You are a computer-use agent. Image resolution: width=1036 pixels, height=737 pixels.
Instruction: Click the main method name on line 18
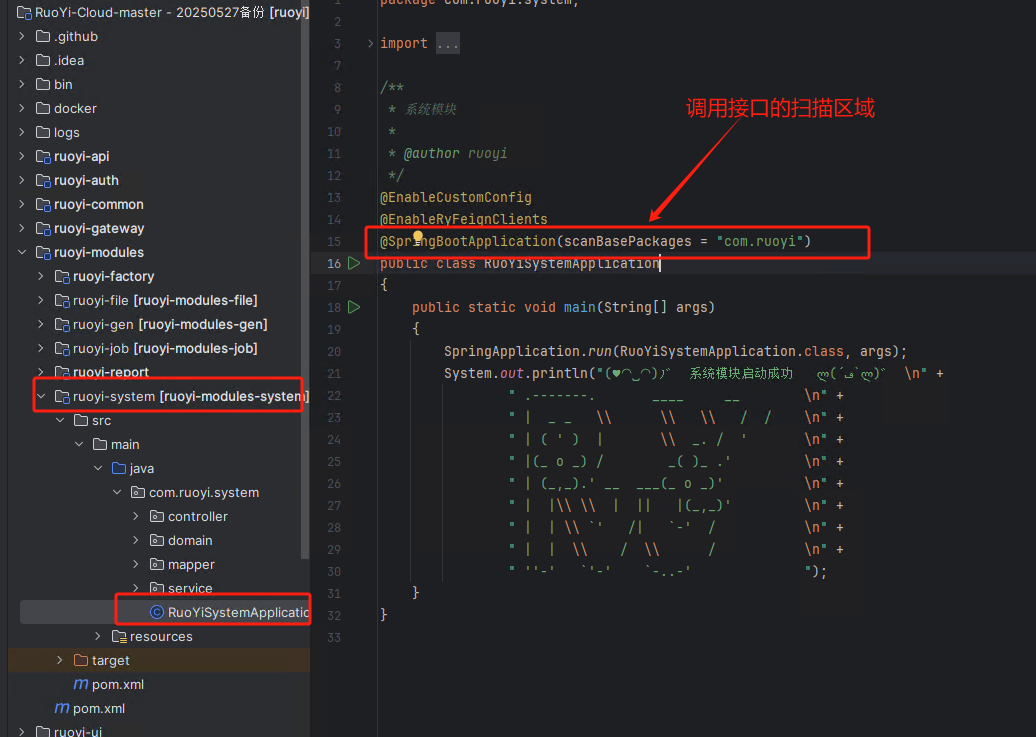579,307
